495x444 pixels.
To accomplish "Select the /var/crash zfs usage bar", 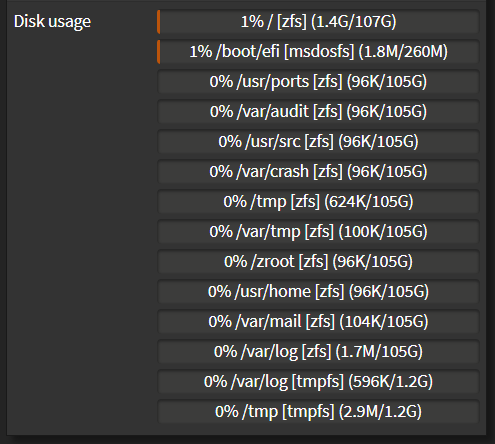I will (x=318, y=172).
